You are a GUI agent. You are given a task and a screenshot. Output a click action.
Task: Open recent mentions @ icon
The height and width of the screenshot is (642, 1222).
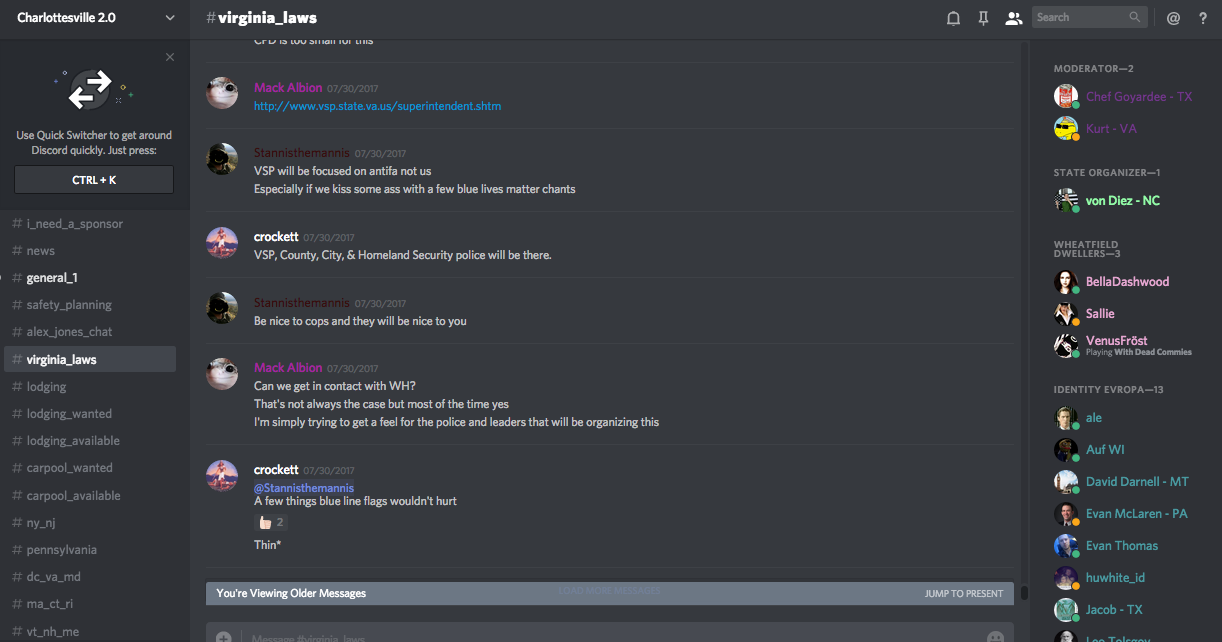[1174, 18]
